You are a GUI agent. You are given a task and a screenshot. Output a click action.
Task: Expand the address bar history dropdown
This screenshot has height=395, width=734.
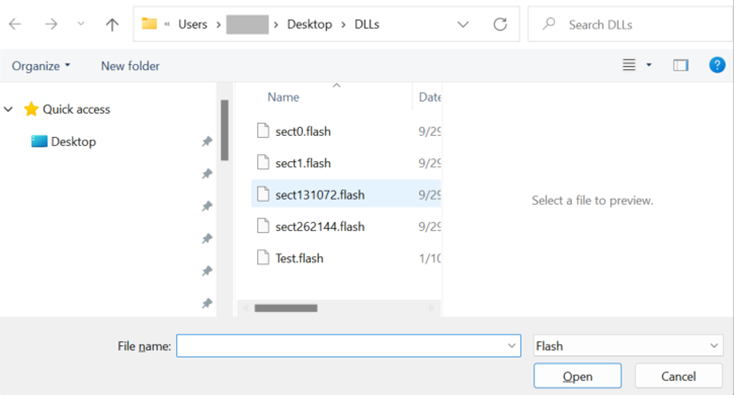pos(463,24)
